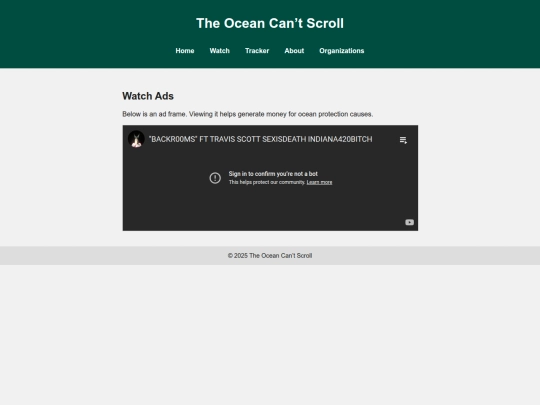Image resolution: width=540 pixels, height=405 pixels.
Task: Click the Watch Ads heading
Action: coord(148,96)
